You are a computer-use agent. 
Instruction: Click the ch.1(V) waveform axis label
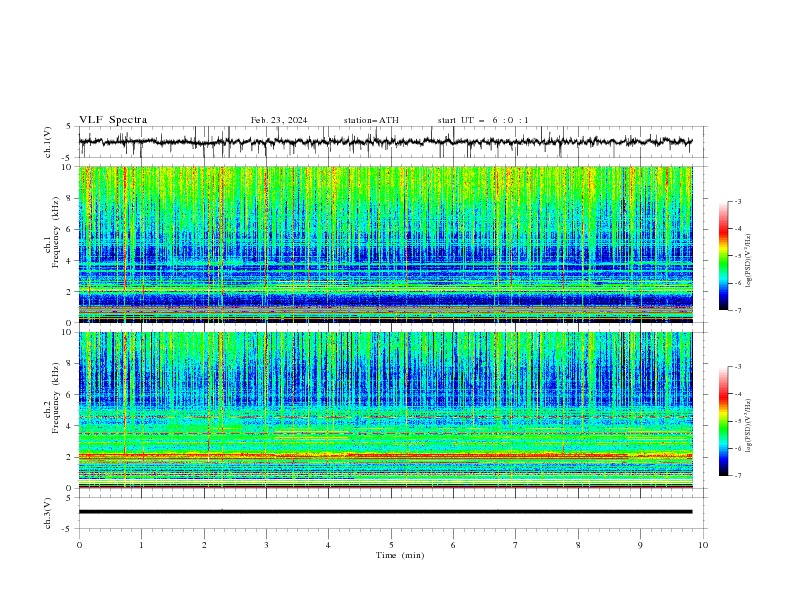pos(48,142)
